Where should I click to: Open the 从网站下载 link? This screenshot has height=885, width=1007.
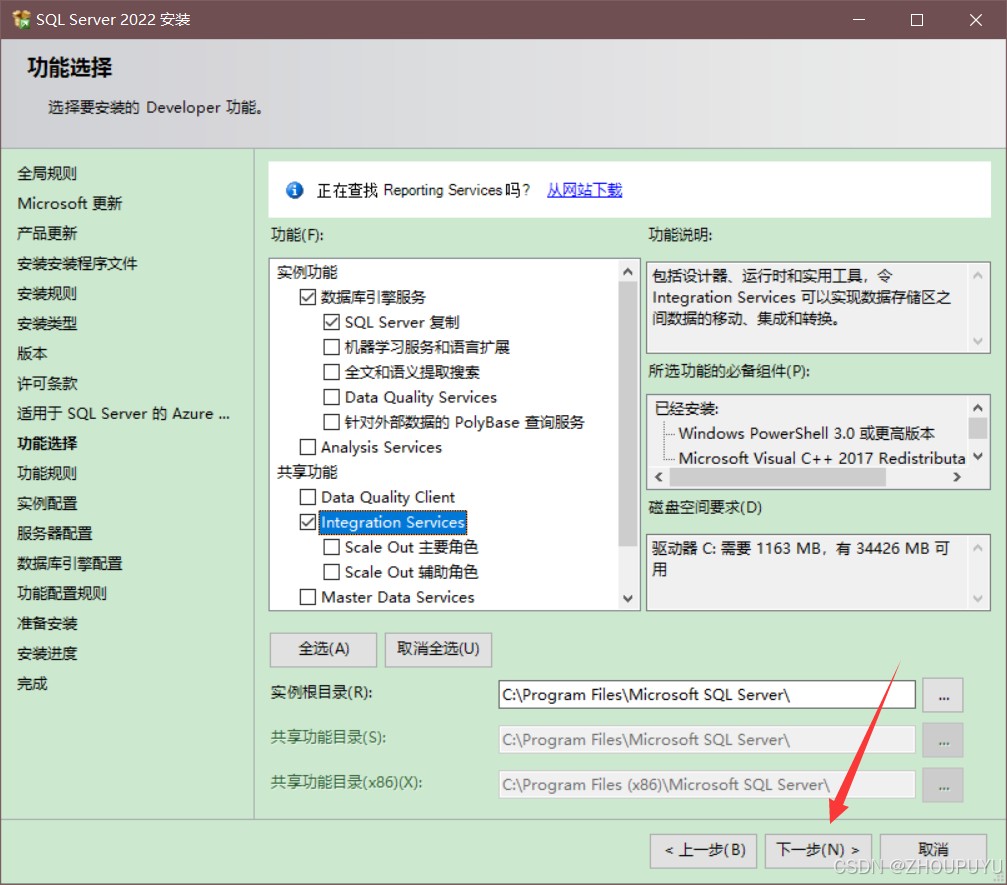point(584,190)
